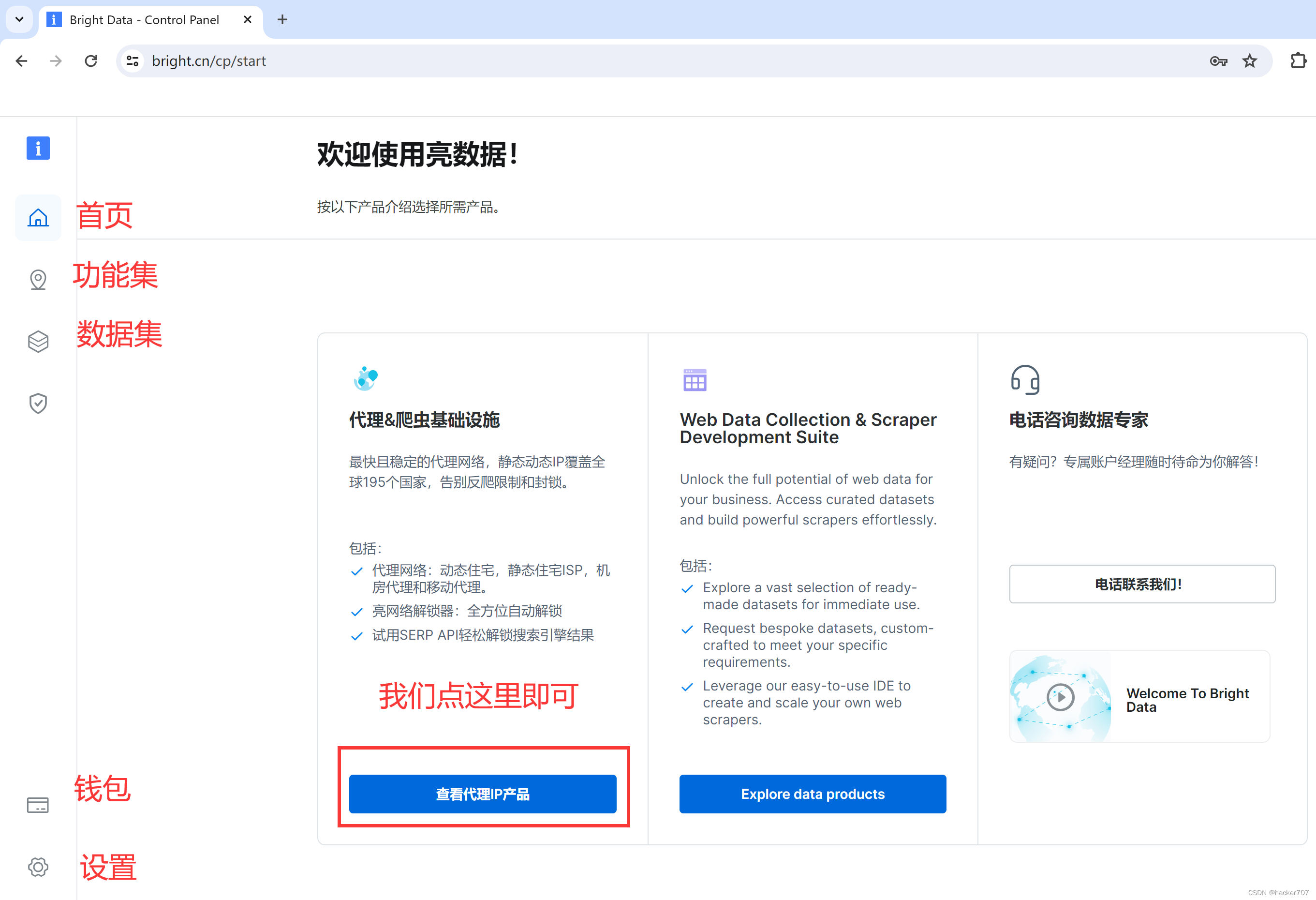
Task: Click the table icon of Web Data Collection card
Action: 695,379
